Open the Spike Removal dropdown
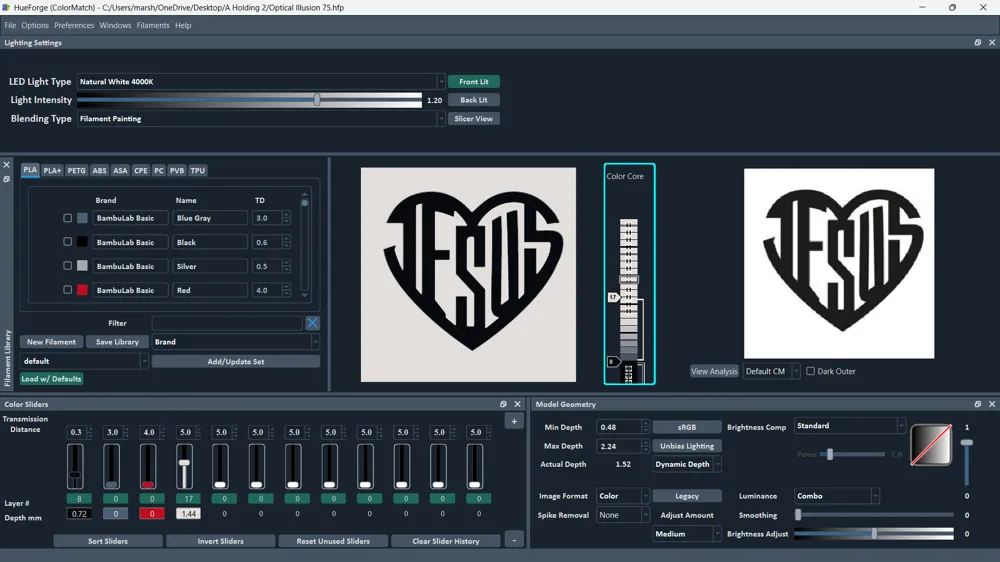 point(622,515)
